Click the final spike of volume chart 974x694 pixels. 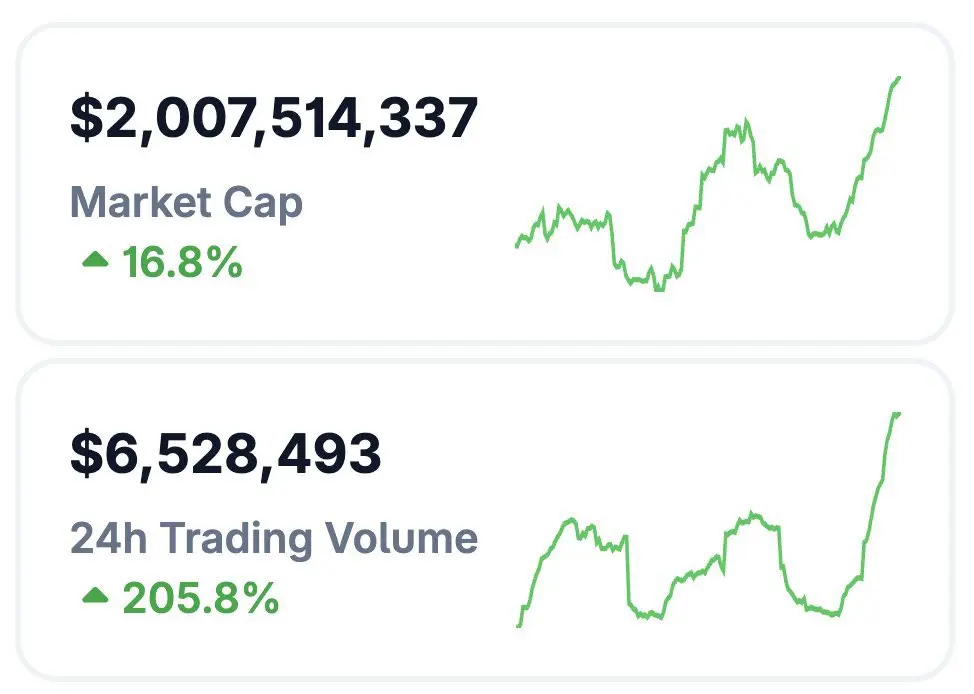tap(896, 414)
